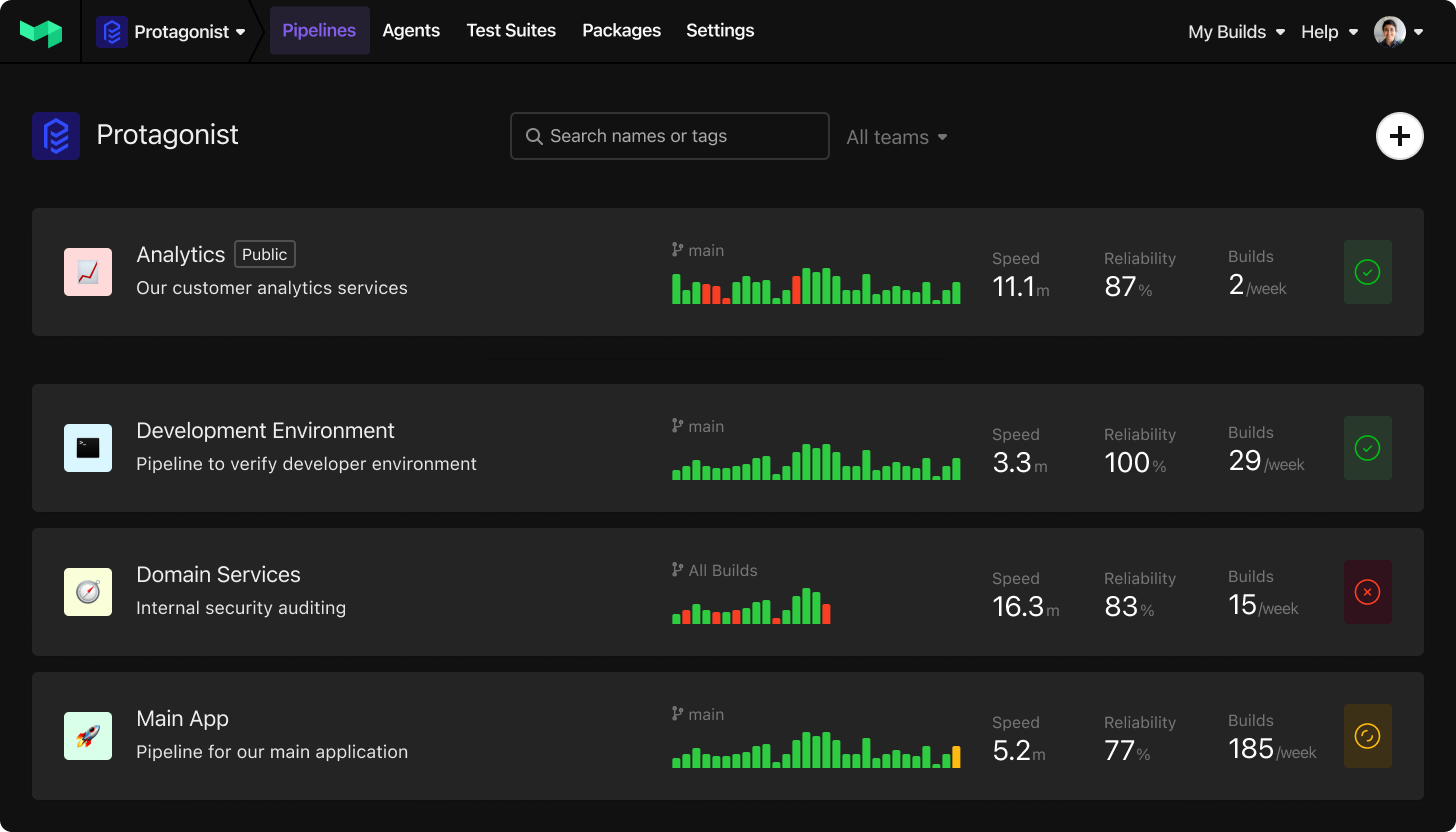Switch to the Agents tab
This screenshot has height=832, width=1456.
411,31
